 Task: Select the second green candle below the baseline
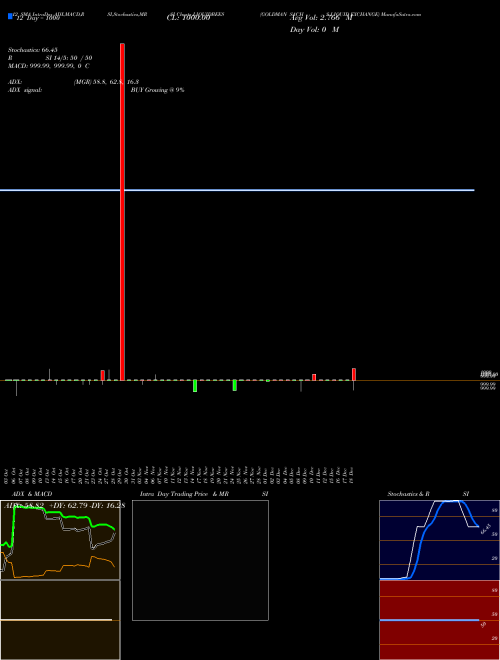[235, 386]
